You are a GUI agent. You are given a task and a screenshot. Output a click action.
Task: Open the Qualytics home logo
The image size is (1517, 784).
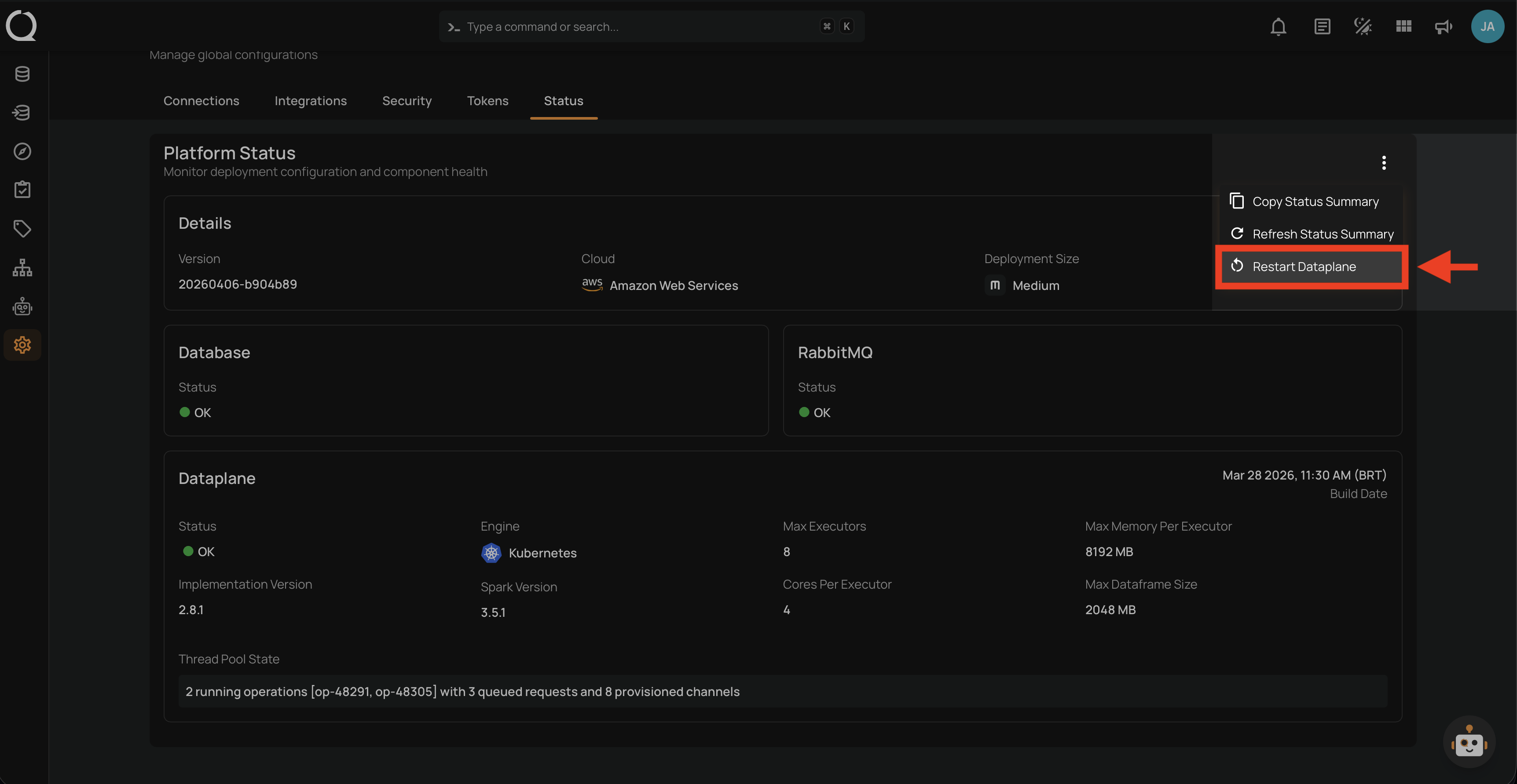(x=21, y=26)
